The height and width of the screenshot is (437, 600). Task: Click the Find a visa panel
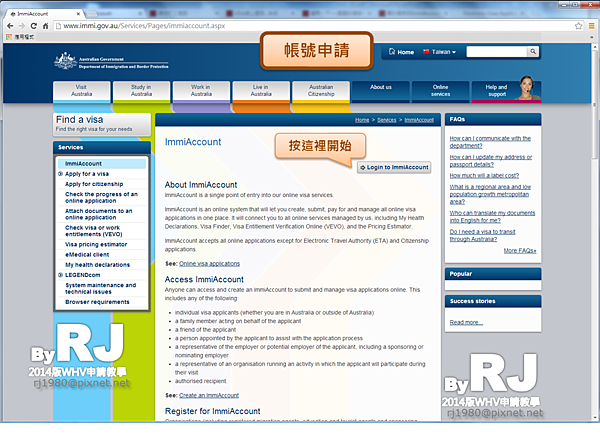coord(102,124)
